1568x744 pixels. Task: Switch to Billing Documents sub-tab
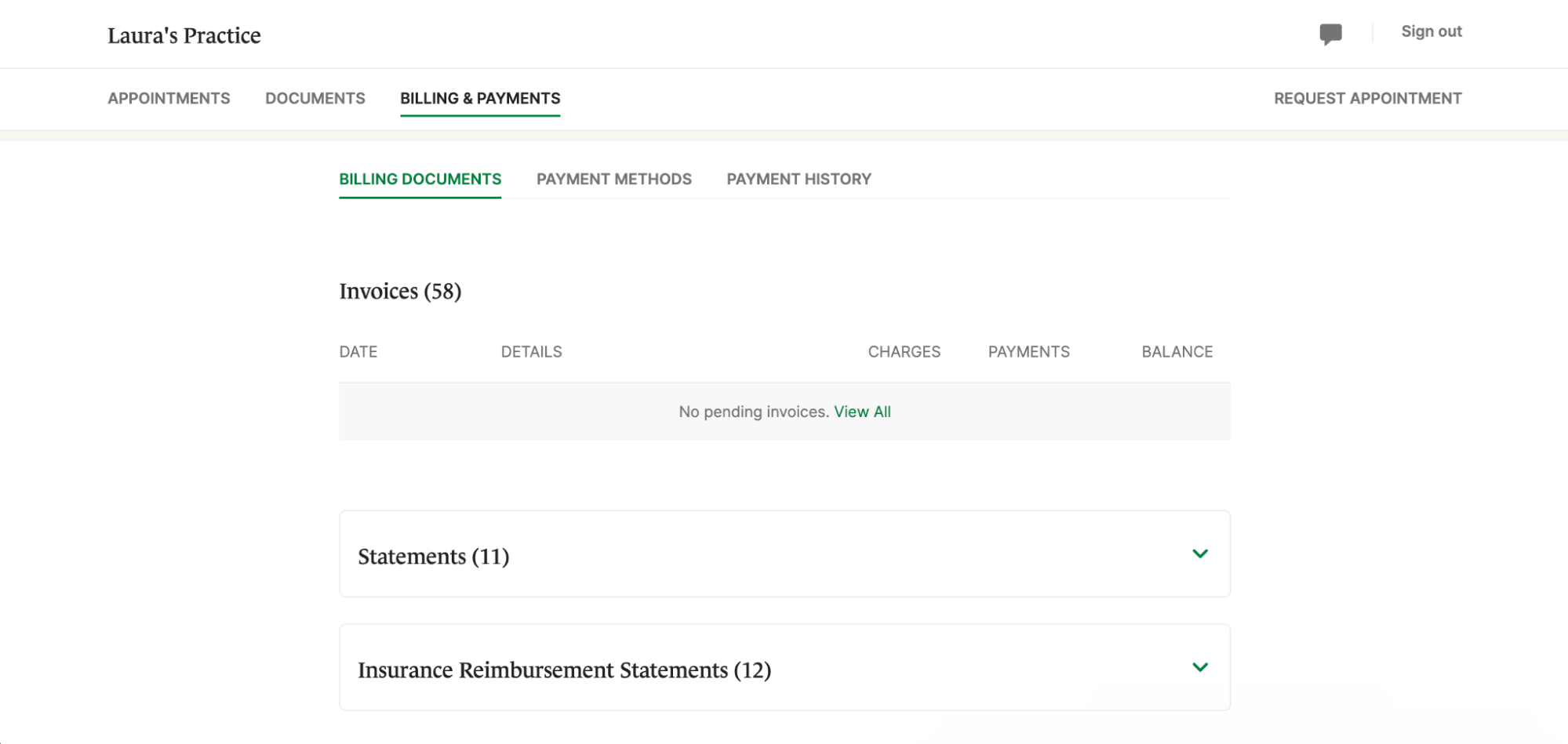pos(420,179)
